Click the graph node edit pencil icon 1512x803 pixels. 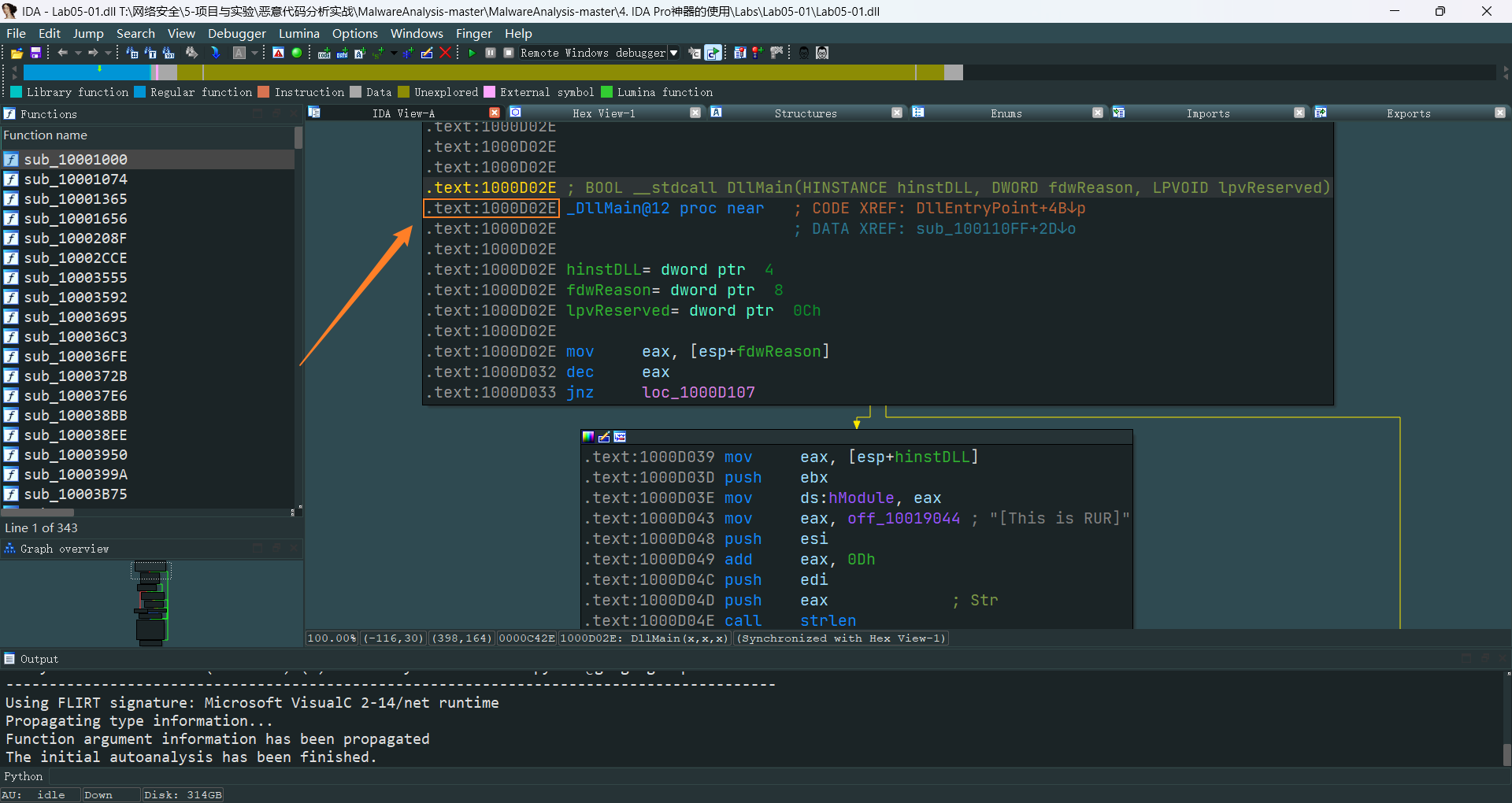pos(604,437)
